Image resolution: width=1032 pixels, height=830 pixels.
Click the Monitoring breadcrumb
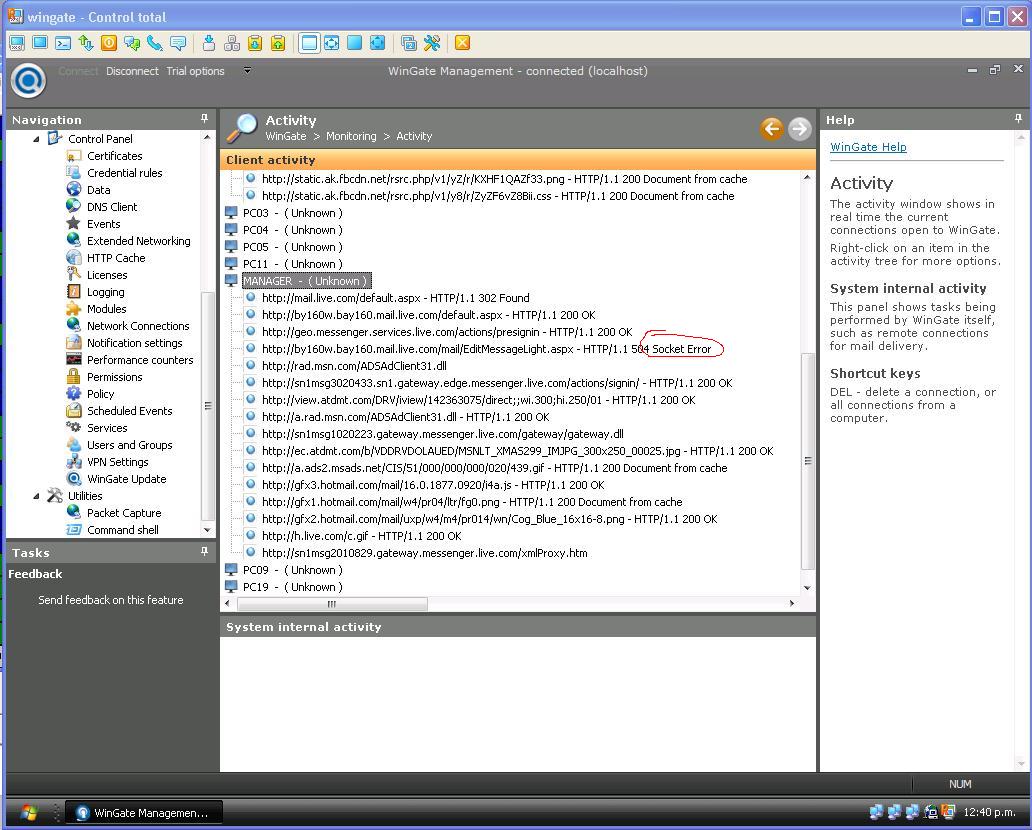(x=351, y=136)
